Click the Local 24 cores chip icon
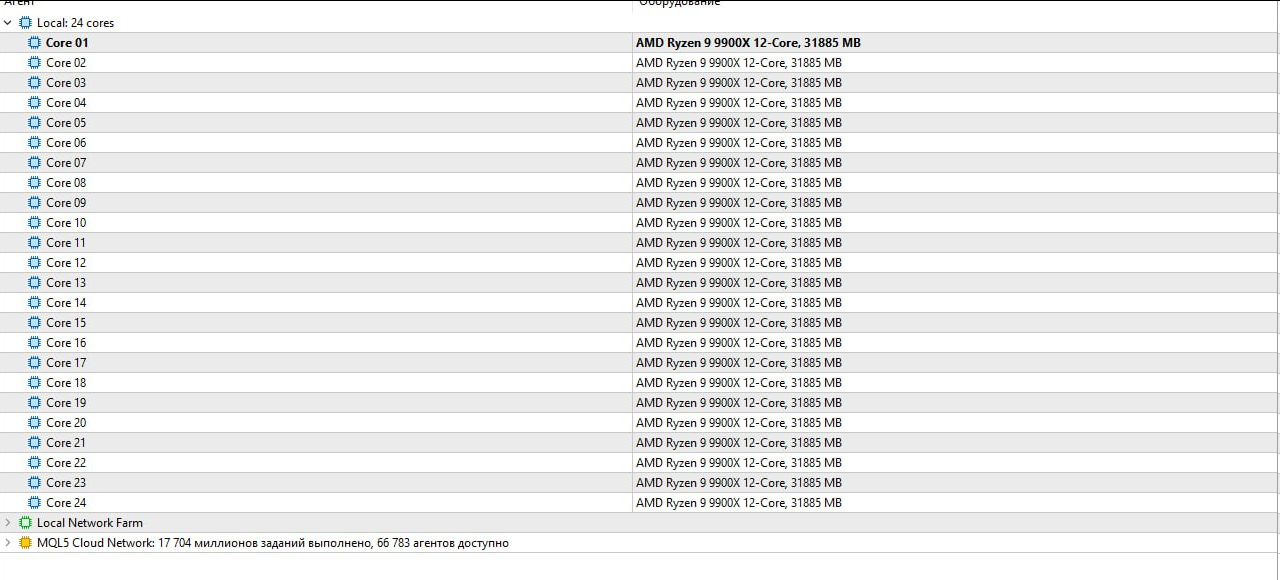 pos(25,22)
